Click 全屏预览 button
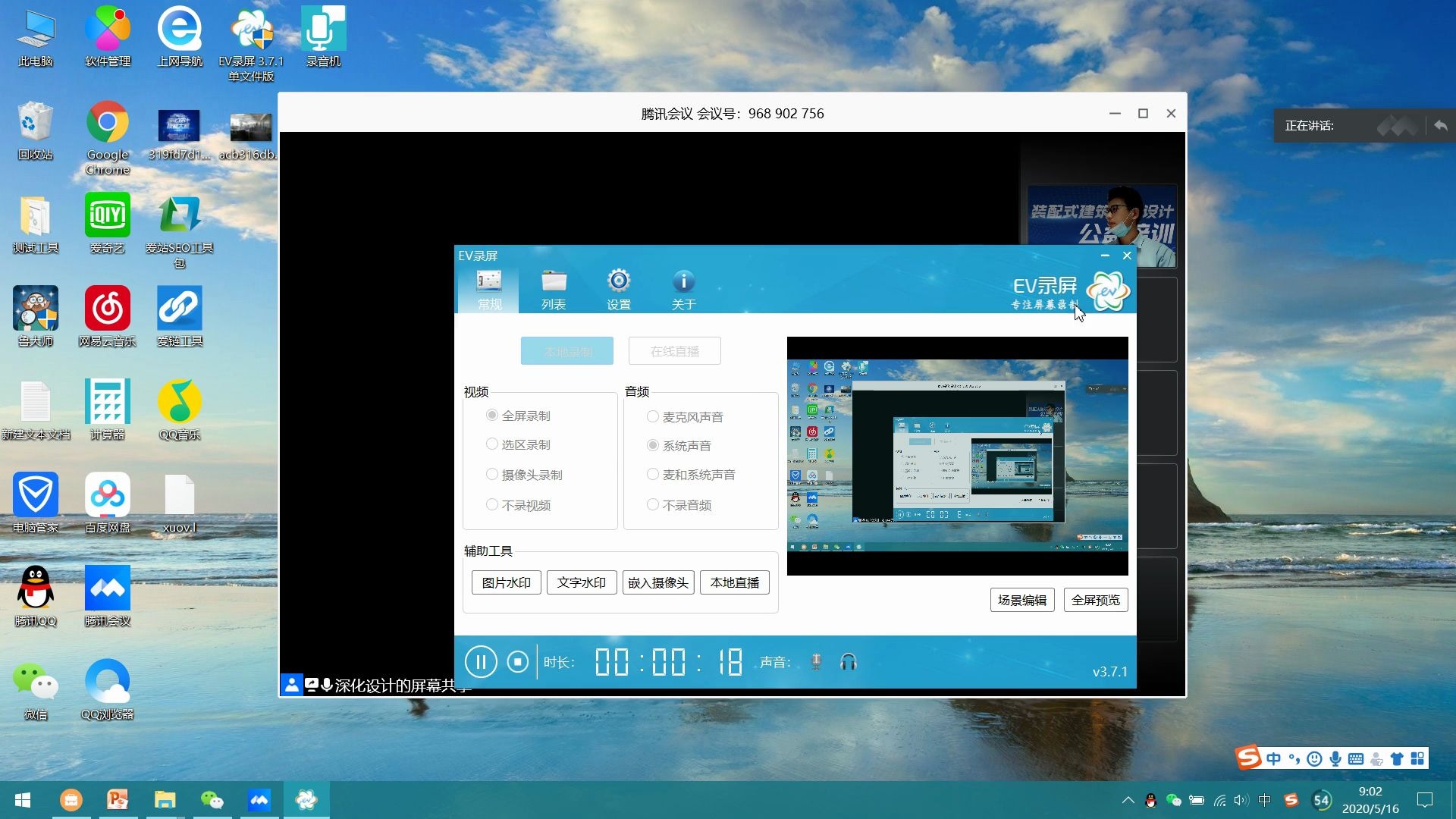Viewport: 1456px width, 819px height. pos(1096,600)
